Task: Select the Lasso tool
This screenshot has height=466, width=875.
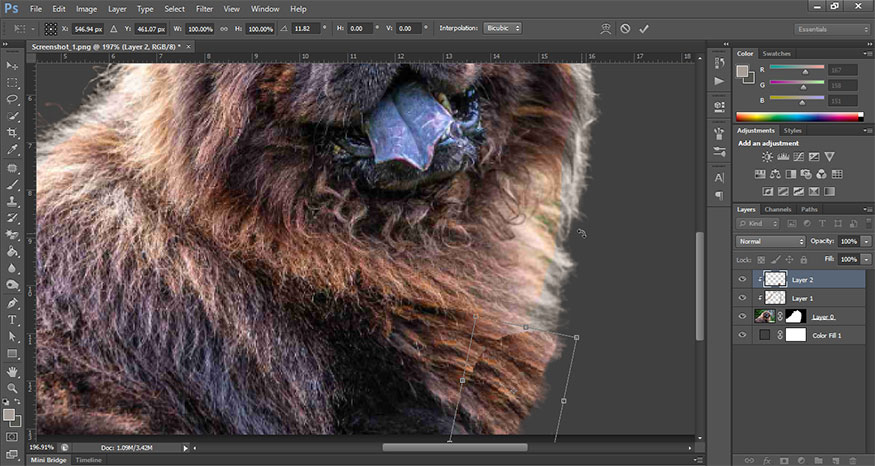Action: (x=12, y=99)
